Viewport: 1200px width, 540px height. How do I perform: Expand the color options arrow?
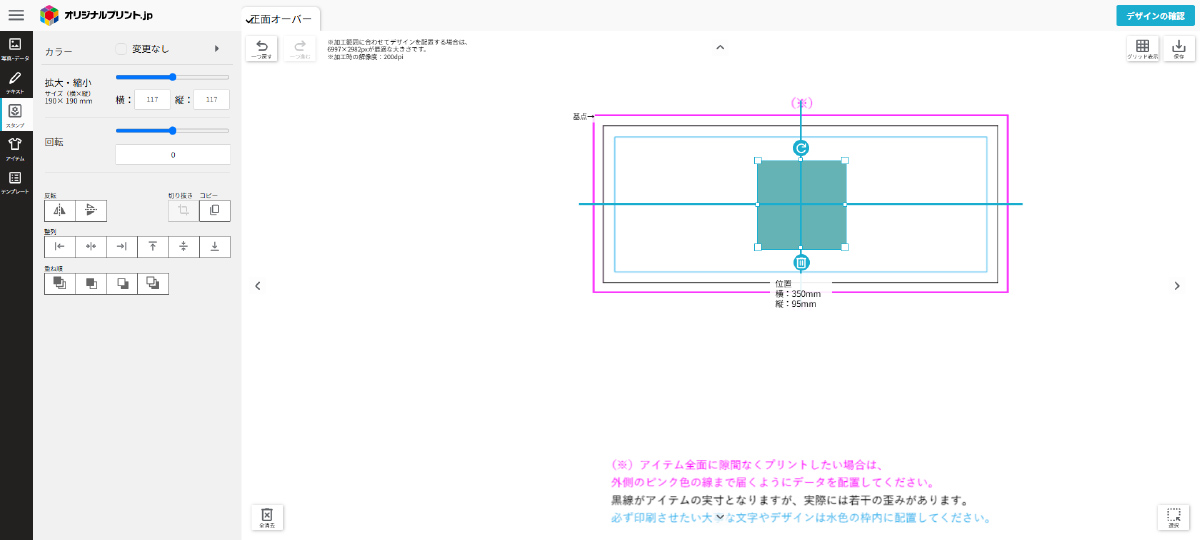(x=217, y=48)
